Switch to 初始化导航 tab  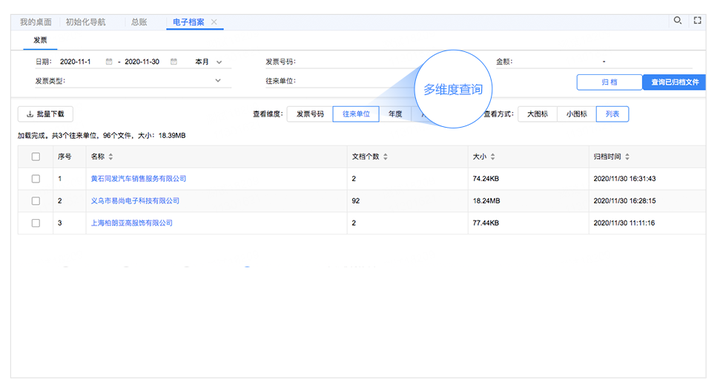pyautogui.click(x=86, y=22)
